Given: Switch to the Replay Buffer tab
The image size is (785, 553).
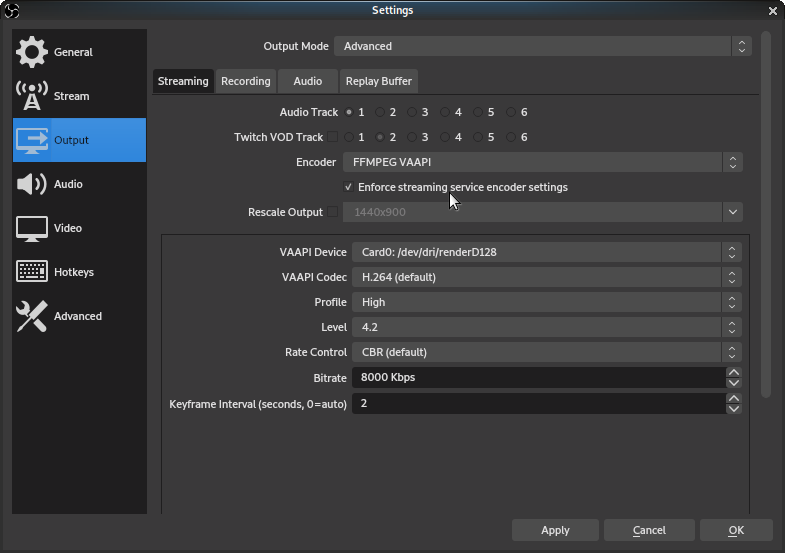Looking at the screenshot, I should coord(379,81).
